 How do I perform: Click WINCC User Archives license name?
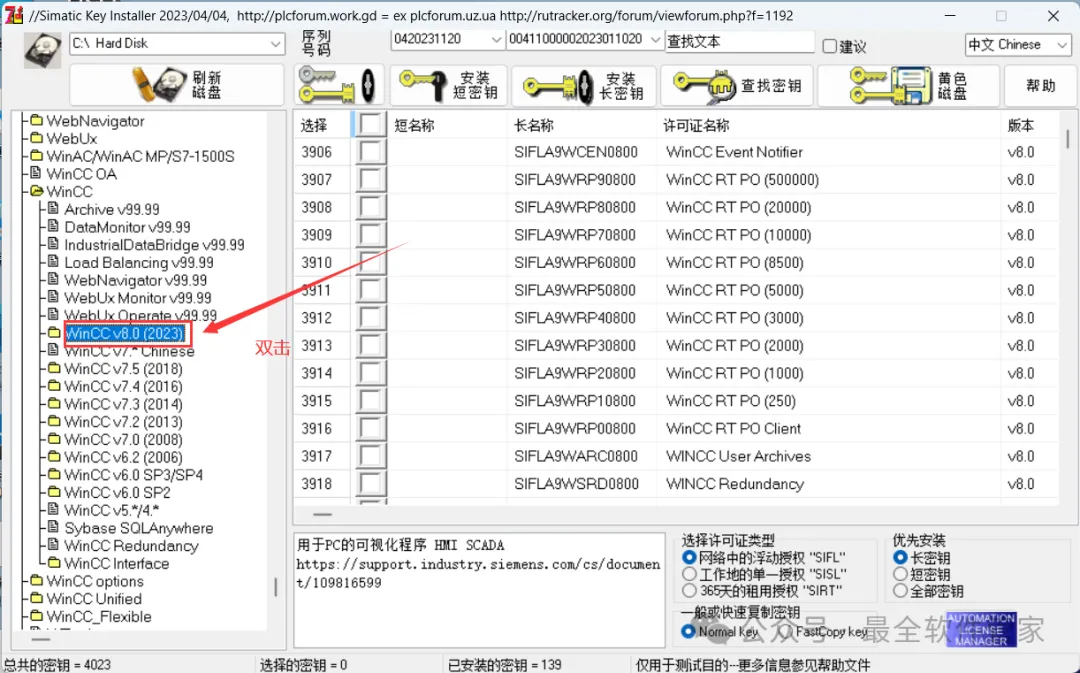pyautogui.click(x=738, y=456)
